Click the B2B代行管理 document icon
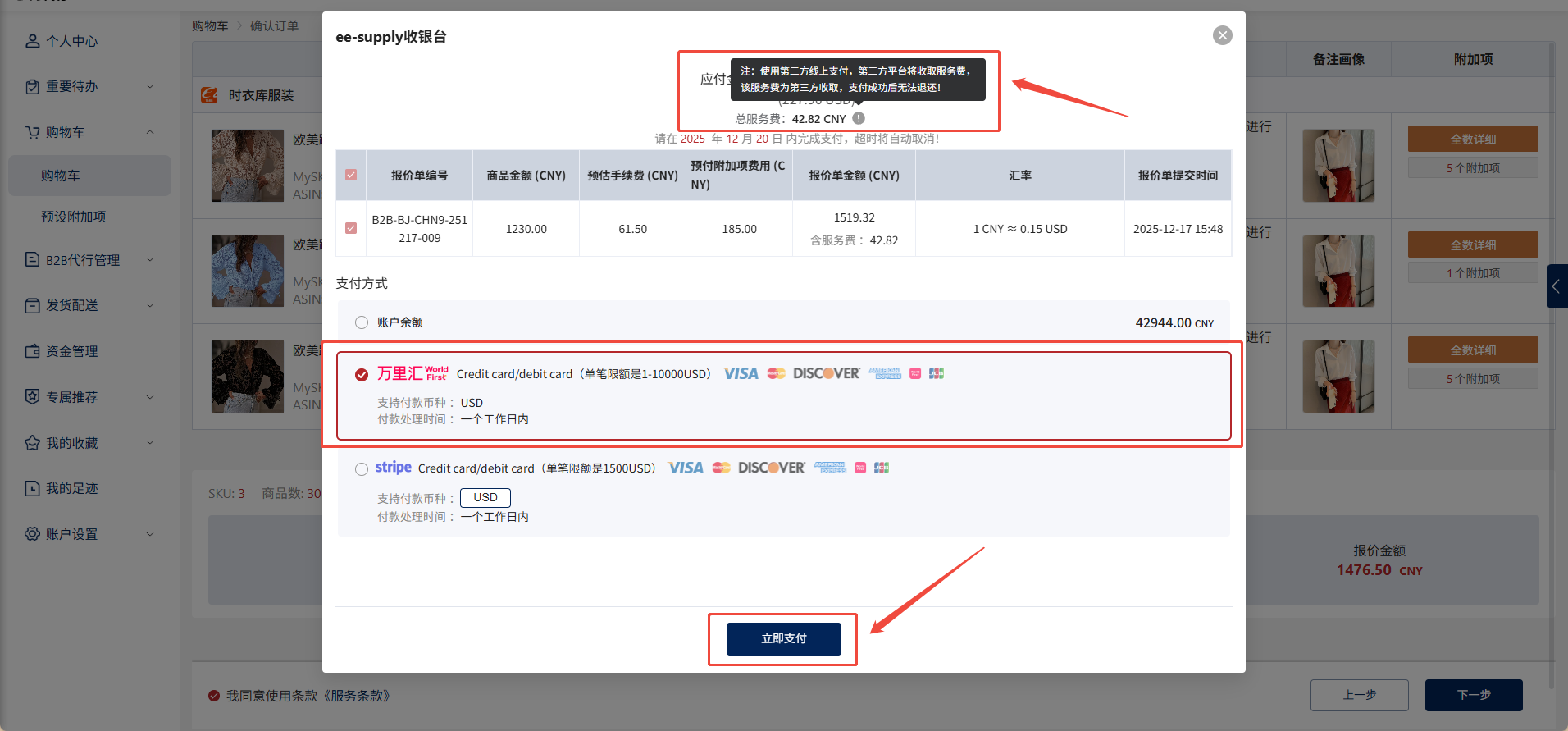 32,259
